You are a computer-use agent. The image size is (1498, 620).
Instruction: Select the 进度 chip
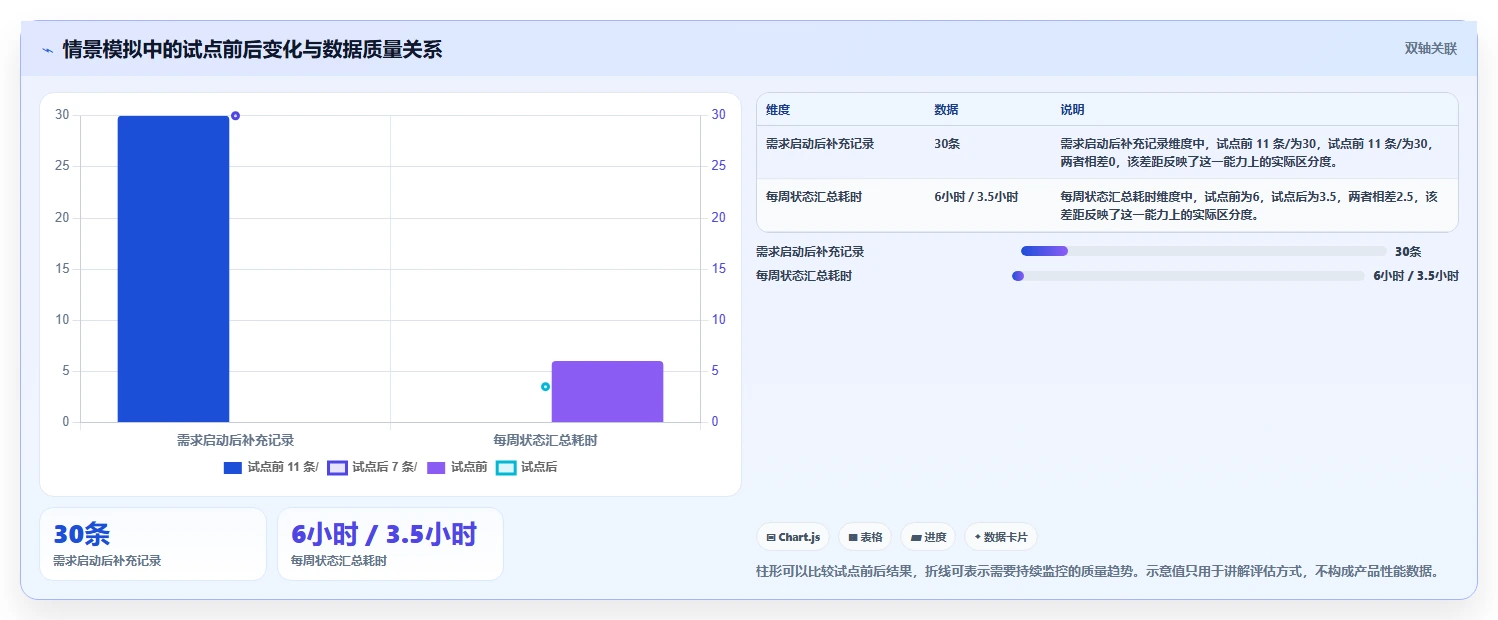928,537
